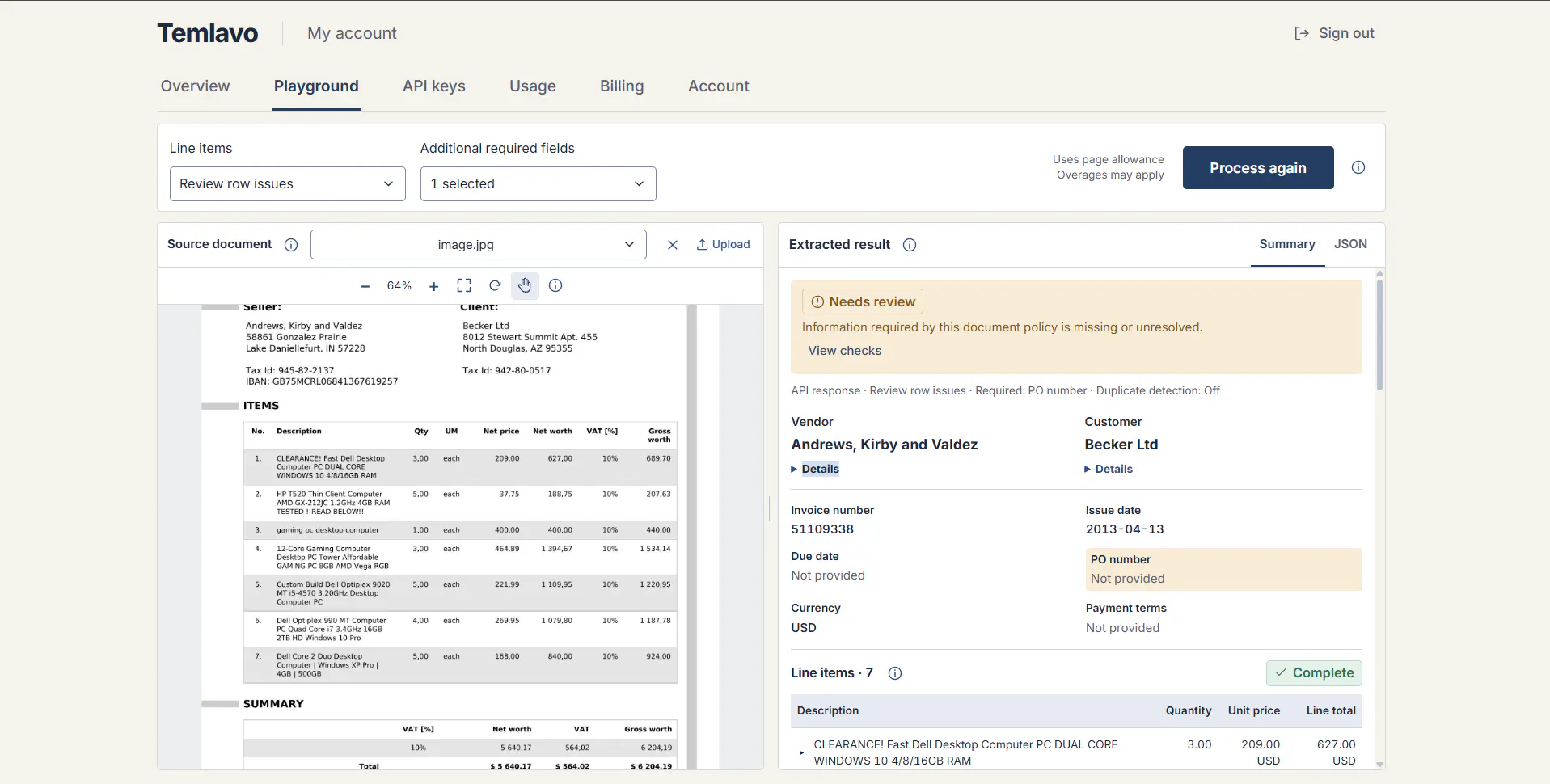Click the info icon next to Process again
The image size is (1550, 784).
(1358, 167)
